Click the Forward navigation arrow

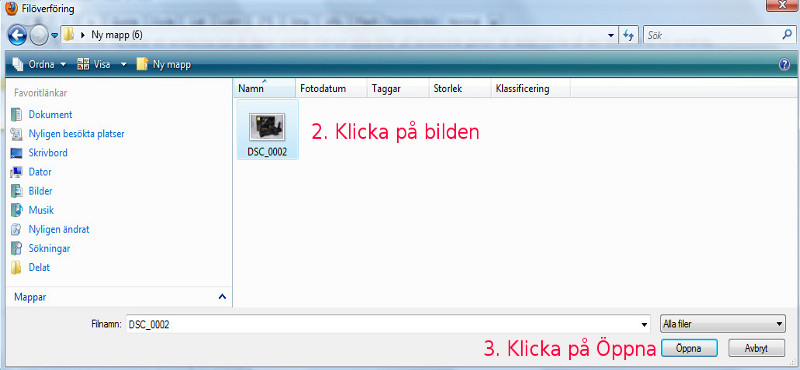(x=39, y=35)
